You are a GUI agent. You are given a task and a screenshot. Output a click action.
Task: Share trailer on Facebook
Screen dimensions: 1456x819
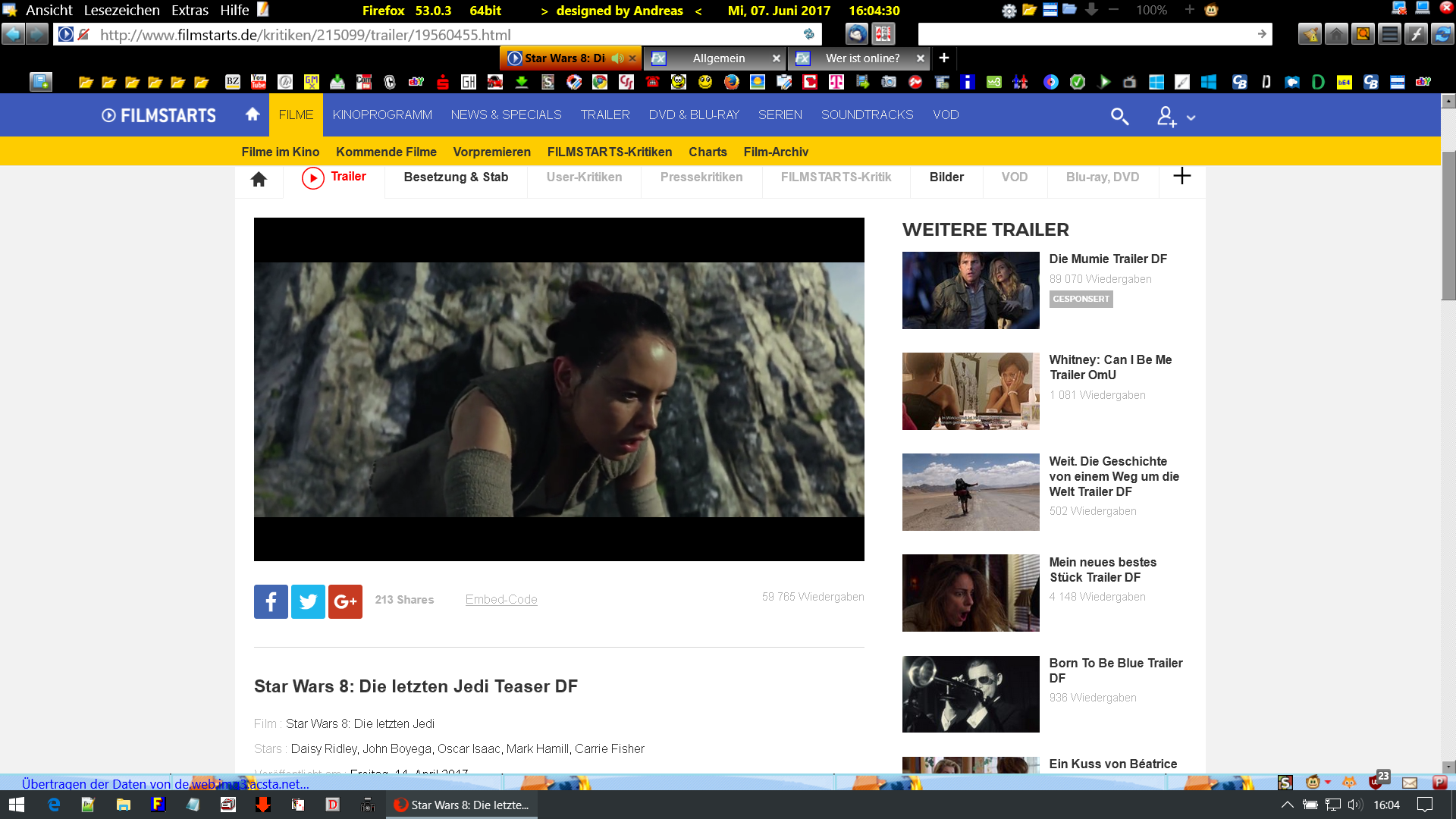271,601
